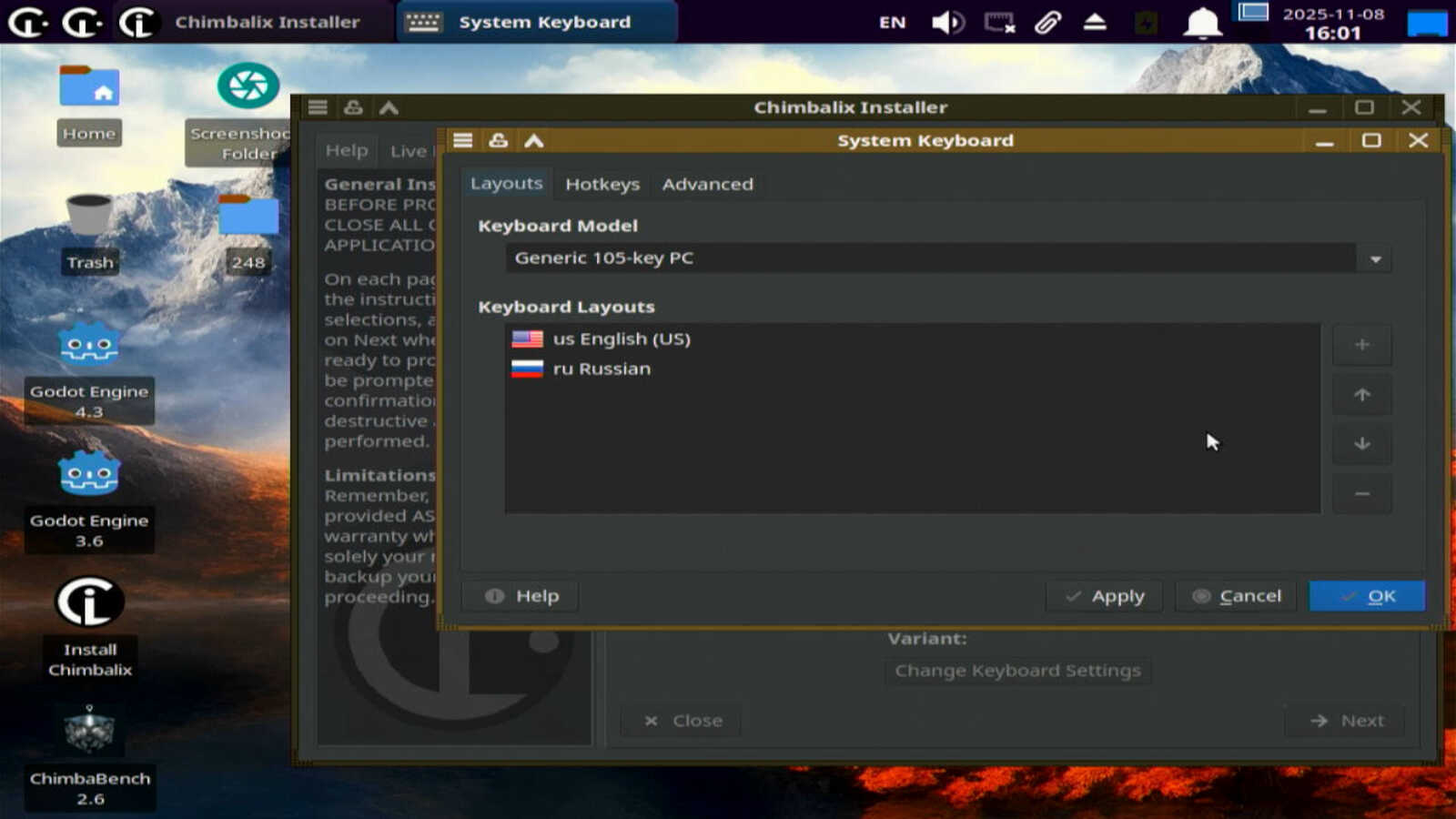Click the US flag icon in layouts list
The image size is (1456, 819).
point(527,339)
